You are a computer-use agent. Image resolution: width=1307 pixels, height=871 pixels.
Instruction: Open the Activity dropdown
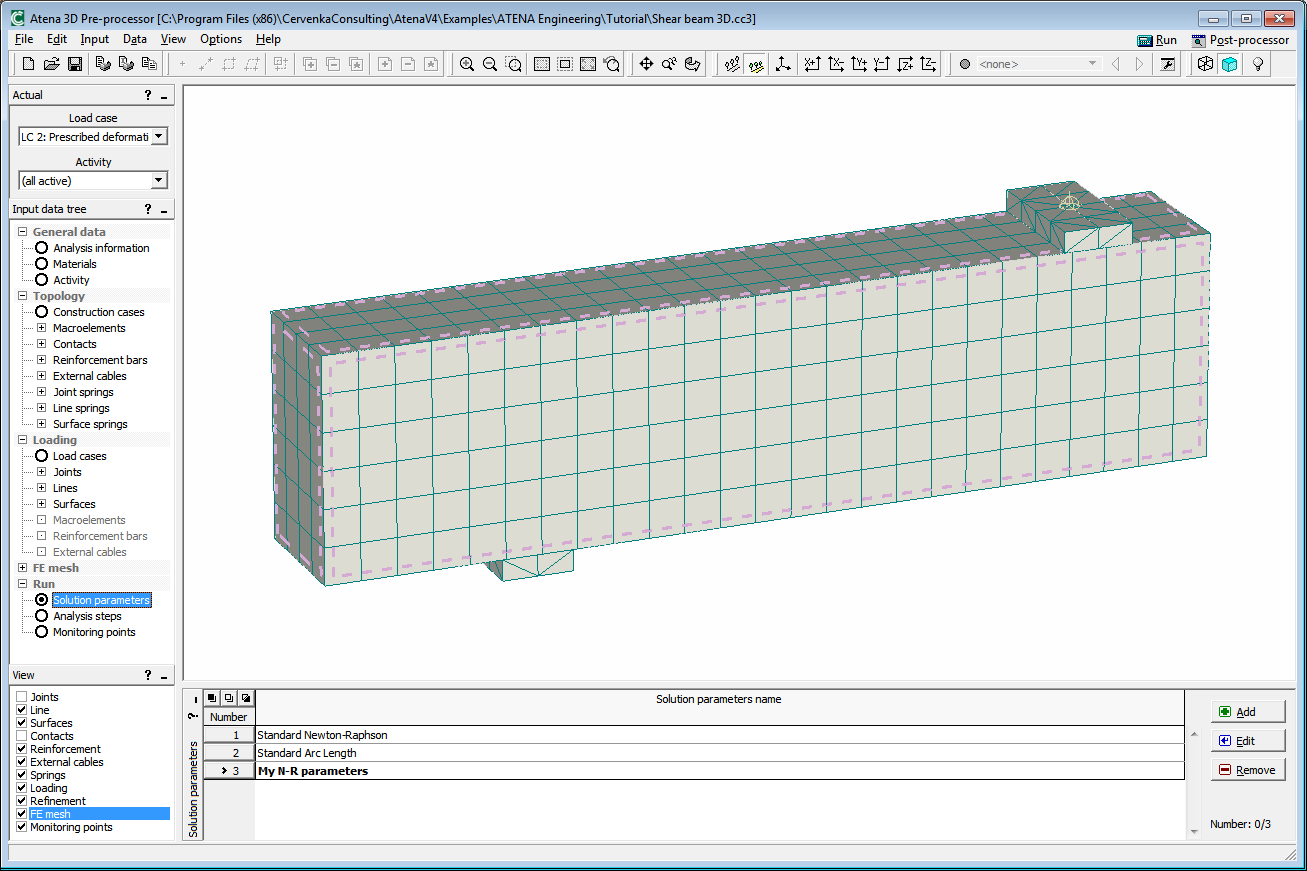[158, 181]
